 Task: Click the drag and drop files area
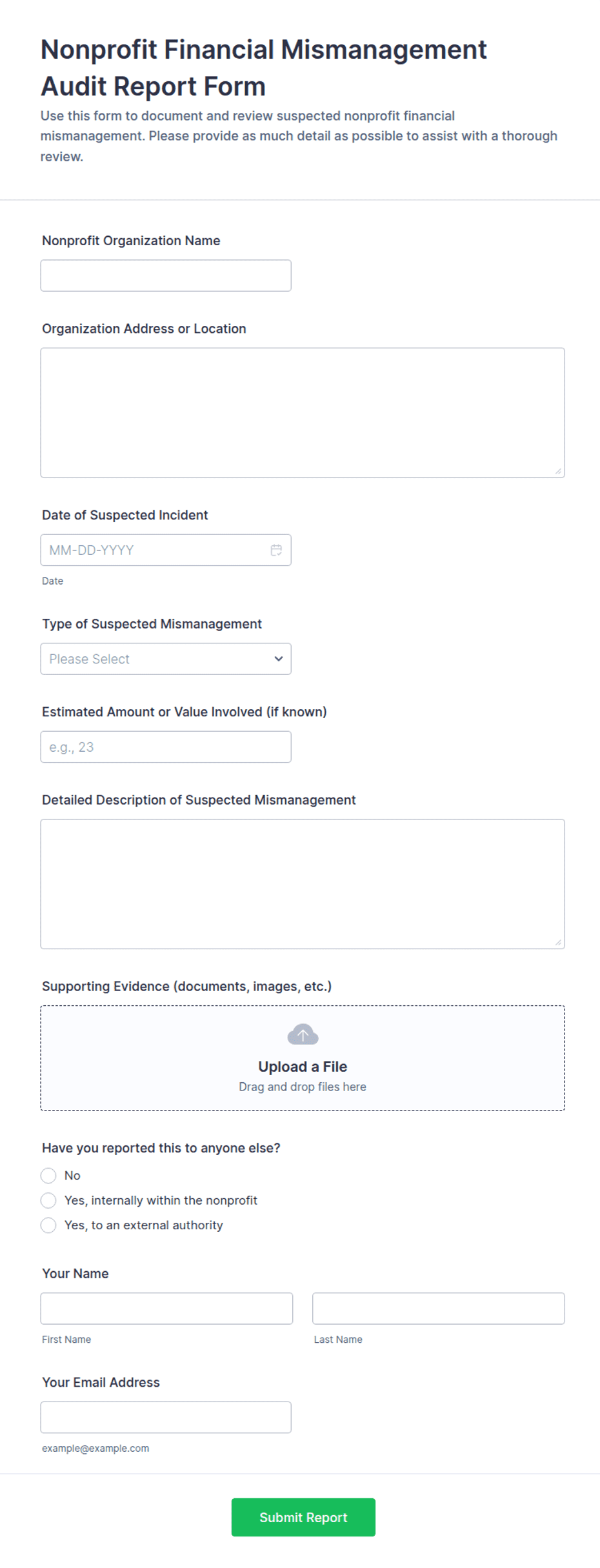coord(303,1058)
